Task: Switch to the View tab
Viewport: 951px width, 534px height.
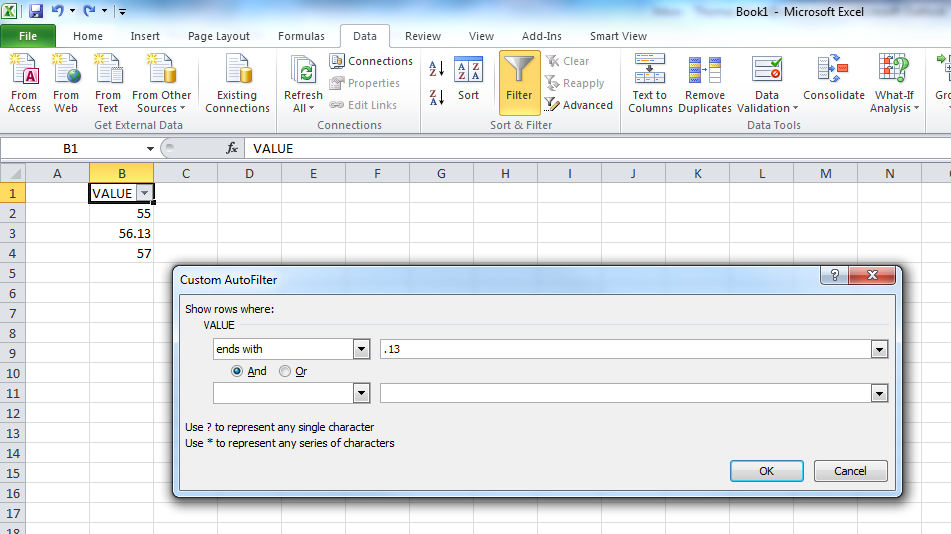Action: coord(481,36)
